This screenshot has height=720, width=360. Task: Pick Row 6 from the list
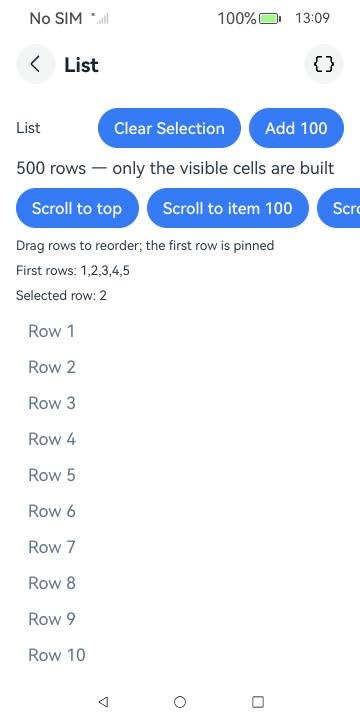click(180, 511)
